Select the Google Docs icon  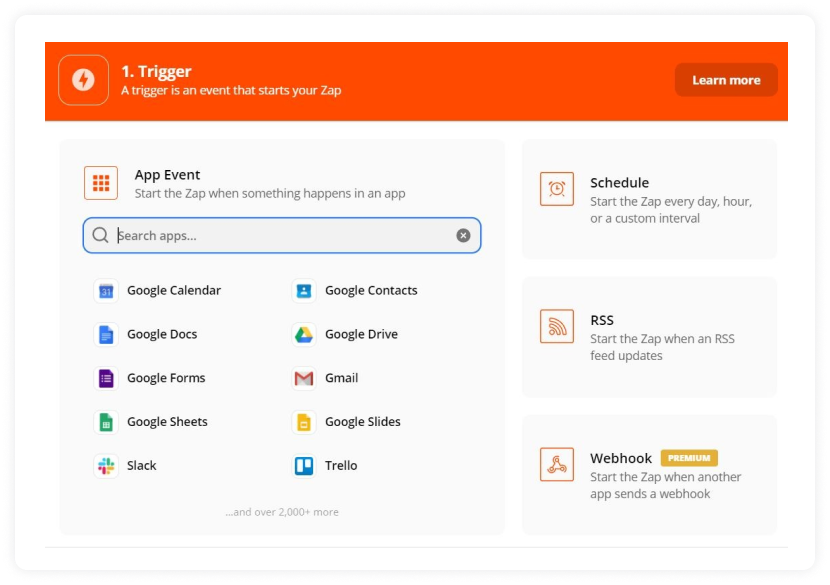(106, 335)
